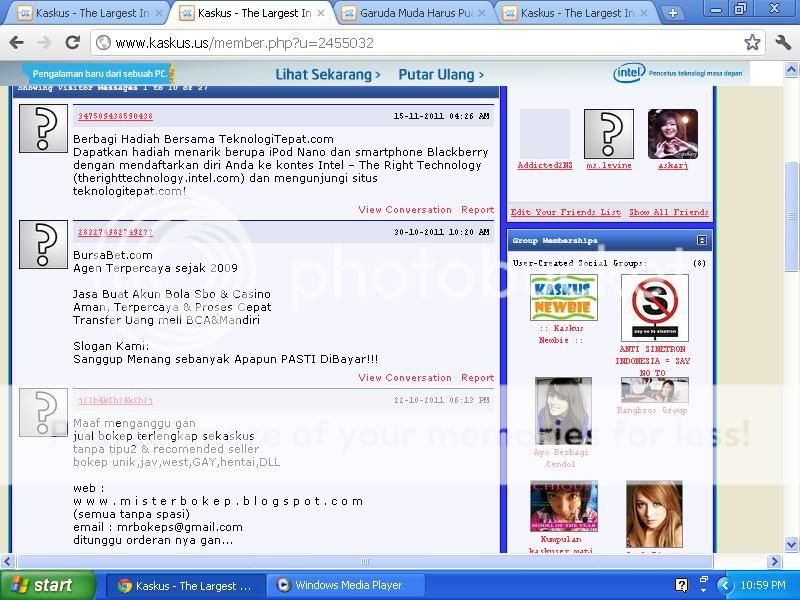Collapse the Group Memberships panel
800x600 pixels.
(702, 240)
